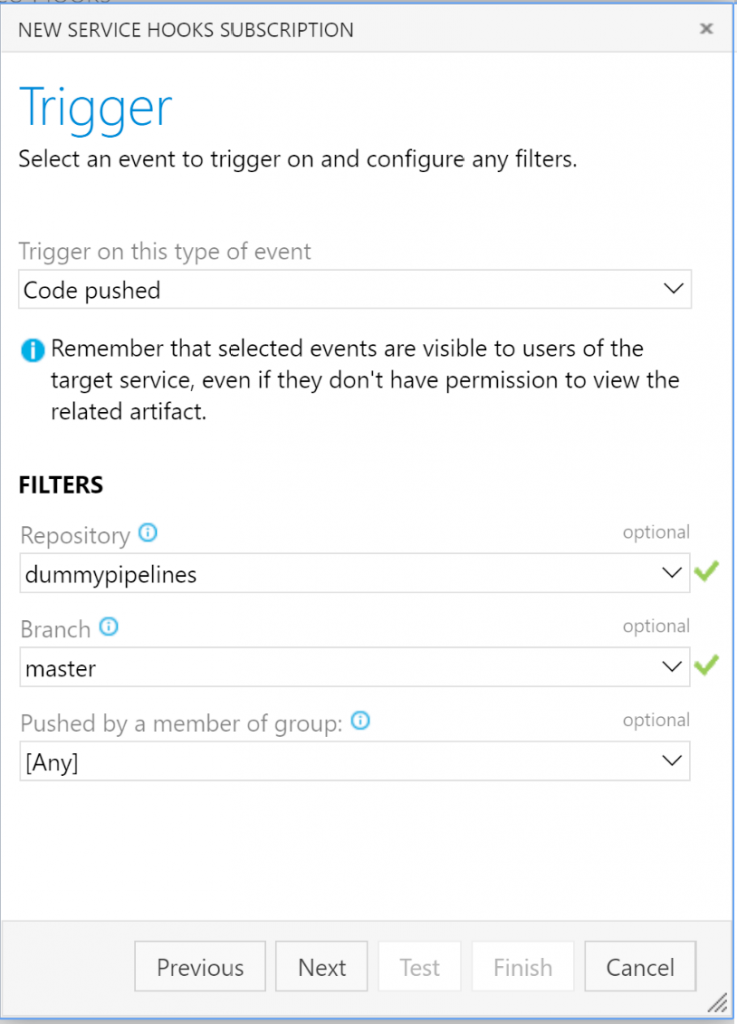Go back with the Previous button
The width and height of the screenshot is (737, 1024).
pyautogui.click(x=200, y=967)
